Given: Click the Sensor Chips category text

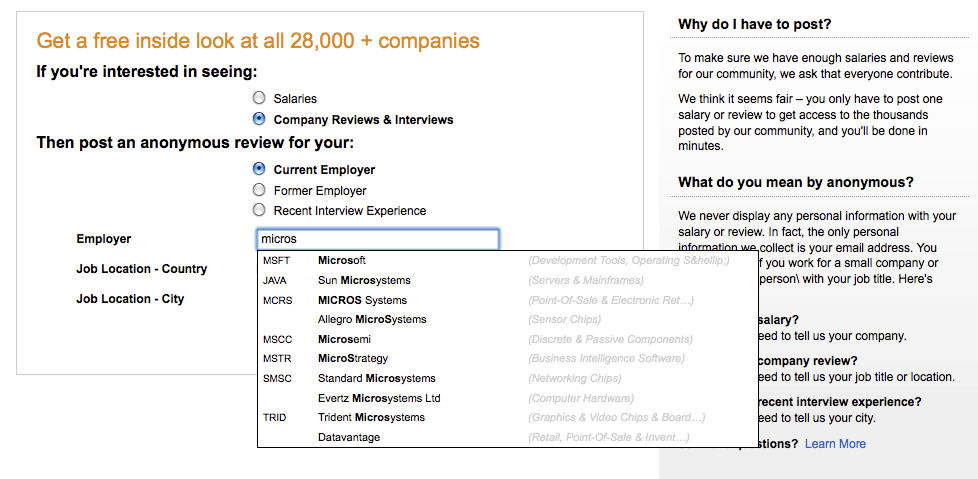Looking at the screenshot, I should click(x=564, y=319).
